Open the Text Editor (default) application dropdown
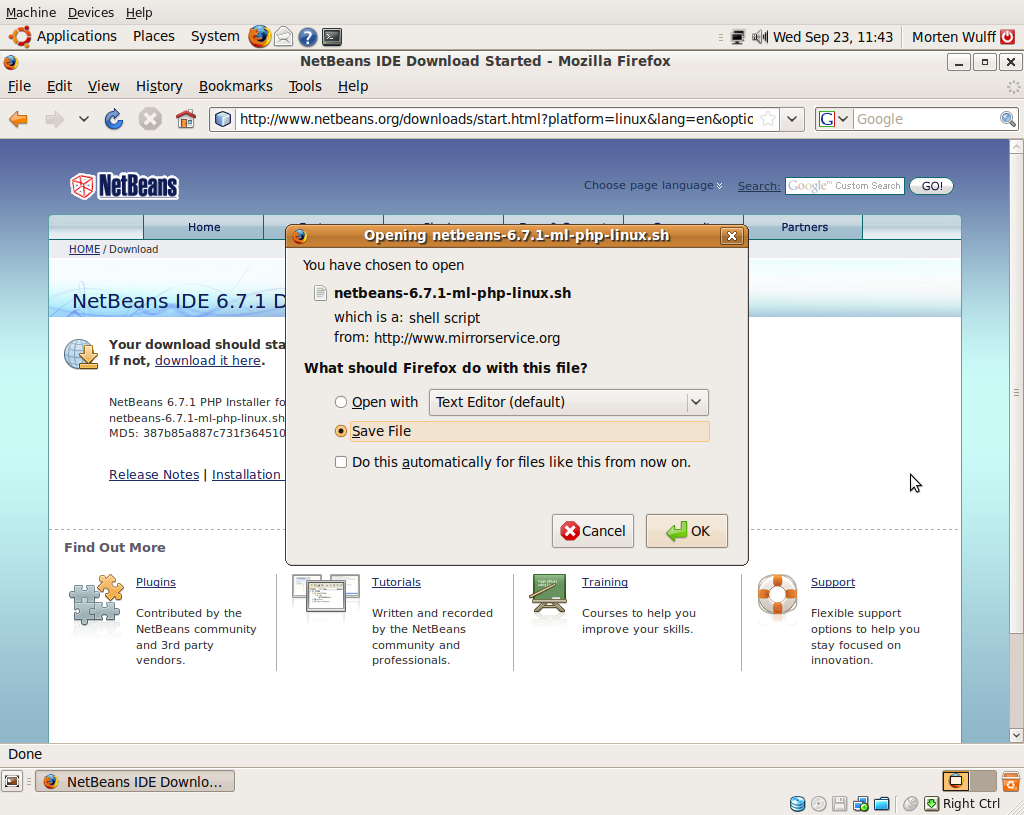The image size is (1024, 815). [x=568, y=402]
